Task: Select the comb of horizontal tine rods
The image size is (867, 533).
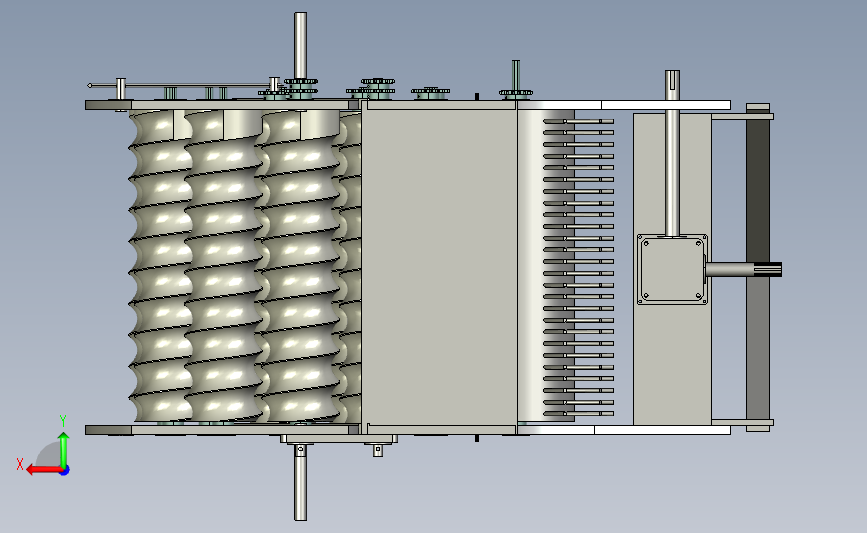Action: pyautogui.click(x=578, y=267)
